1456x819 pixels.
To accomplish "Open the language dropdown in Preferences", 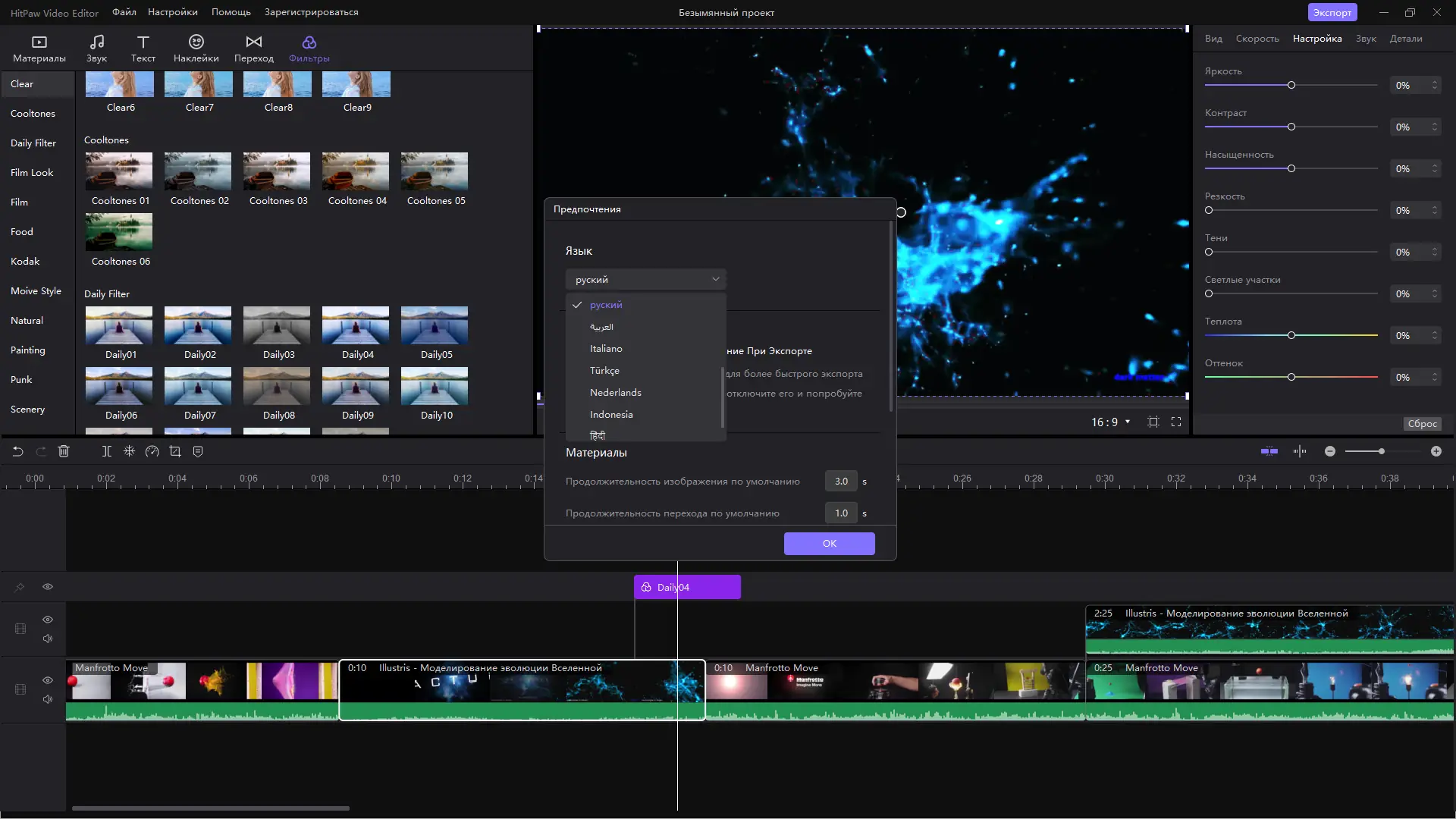I will pos(645,279).
